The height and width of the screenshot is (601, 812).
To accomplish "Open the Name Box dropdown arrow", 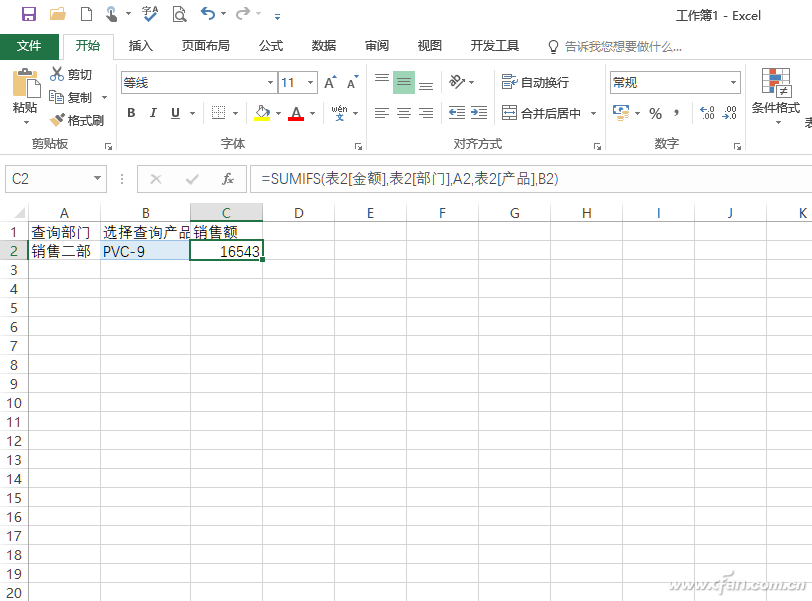I will 97,179.
